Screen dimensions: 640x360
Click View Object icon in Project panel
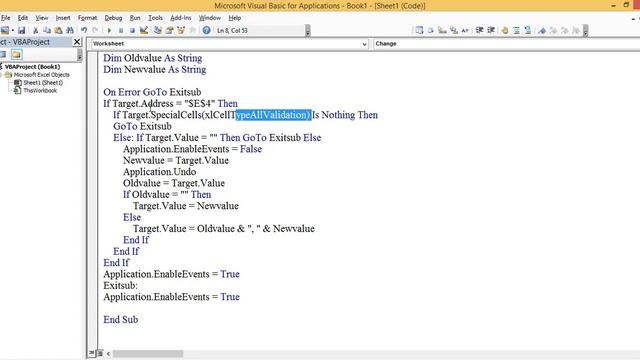click(3, 54)
